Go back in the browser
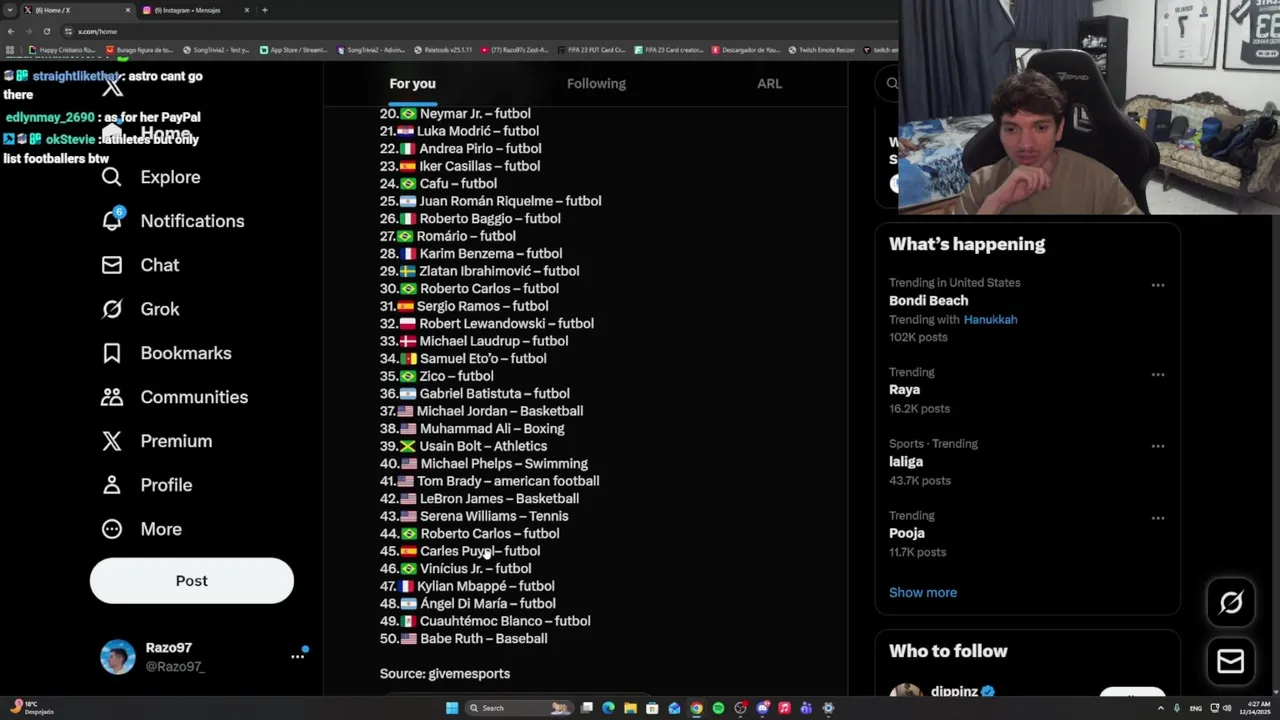The image size is (1280, 720). [10, 31]
